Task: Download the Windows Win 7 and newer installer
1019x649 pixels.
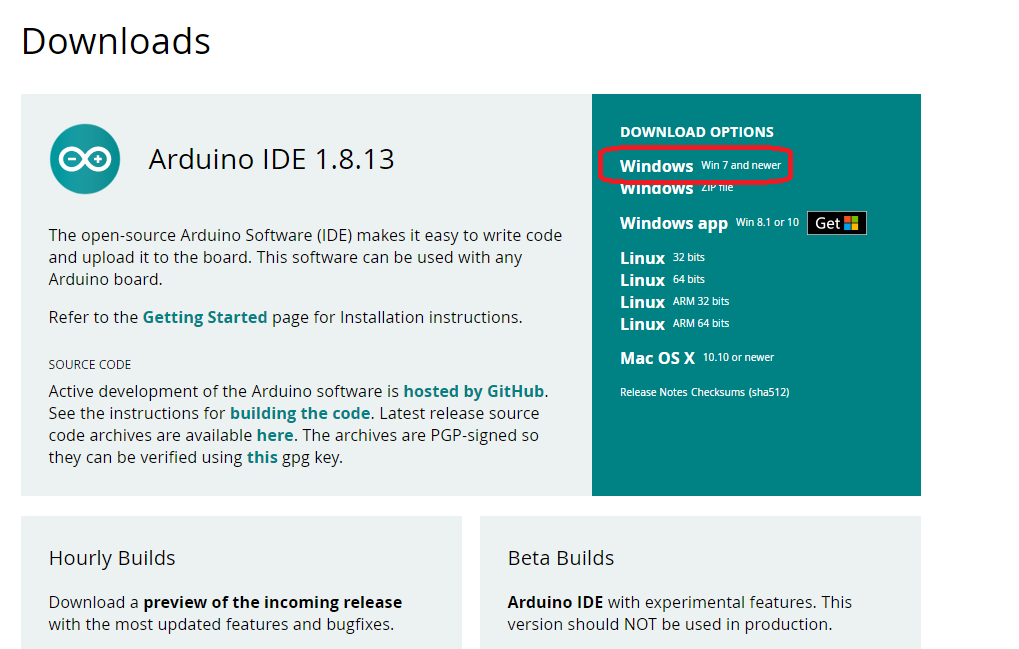Action: coord(700,166)
